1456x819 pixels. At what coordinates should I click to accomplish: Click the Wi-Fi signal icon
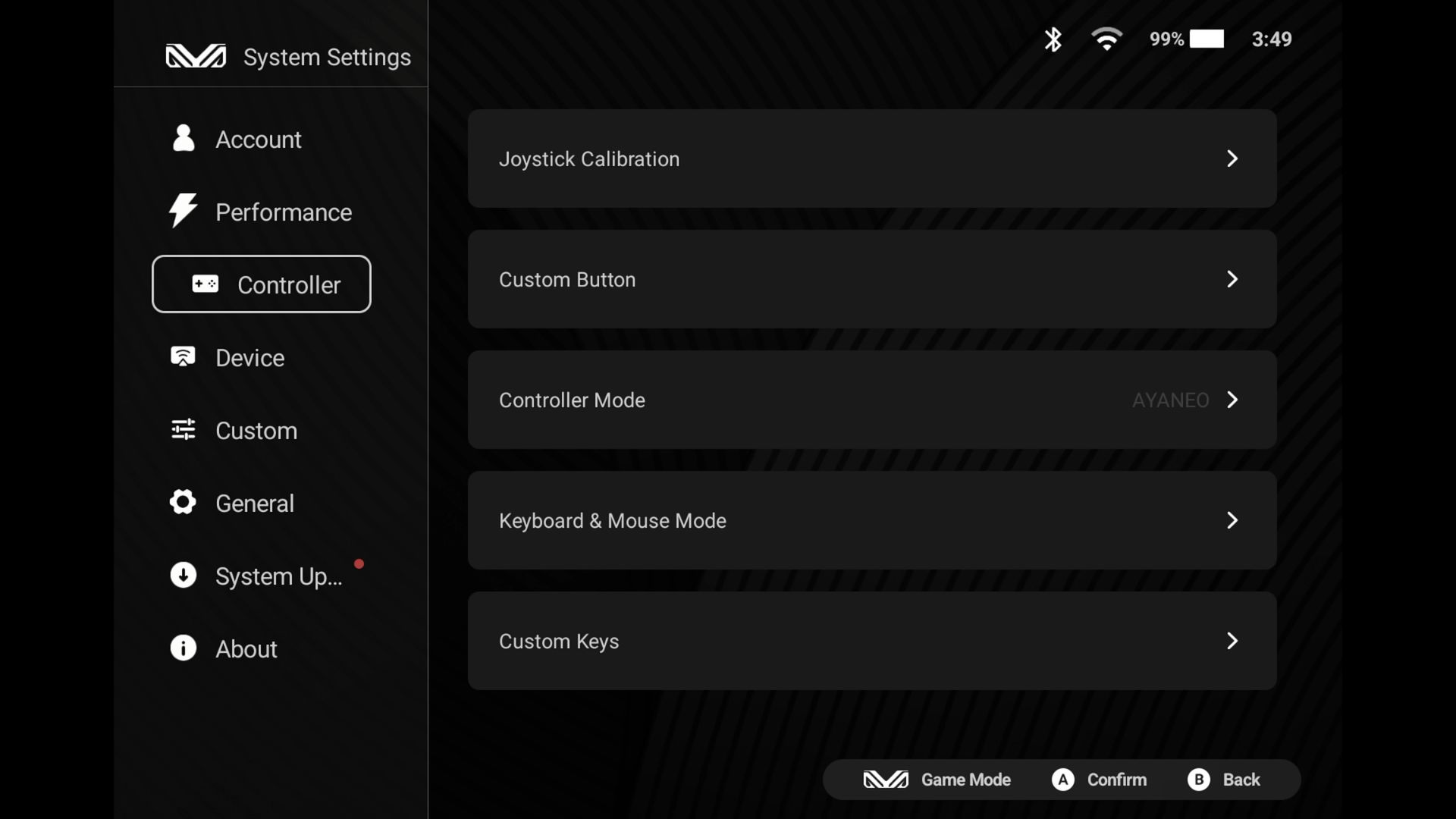[x=1106, y=39]
